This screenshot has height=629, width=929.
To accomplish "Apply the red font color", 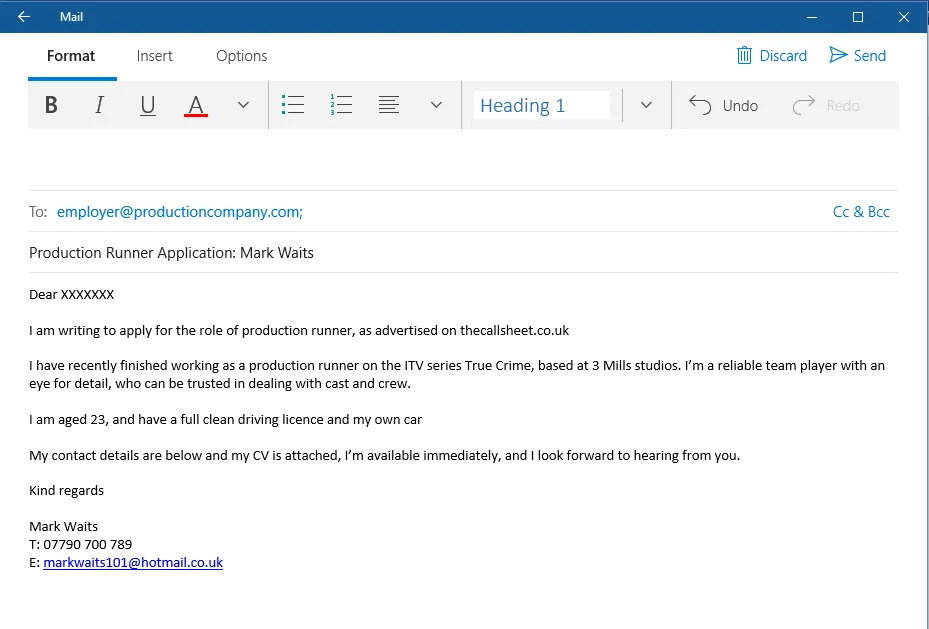I will [x=195, y=104].
